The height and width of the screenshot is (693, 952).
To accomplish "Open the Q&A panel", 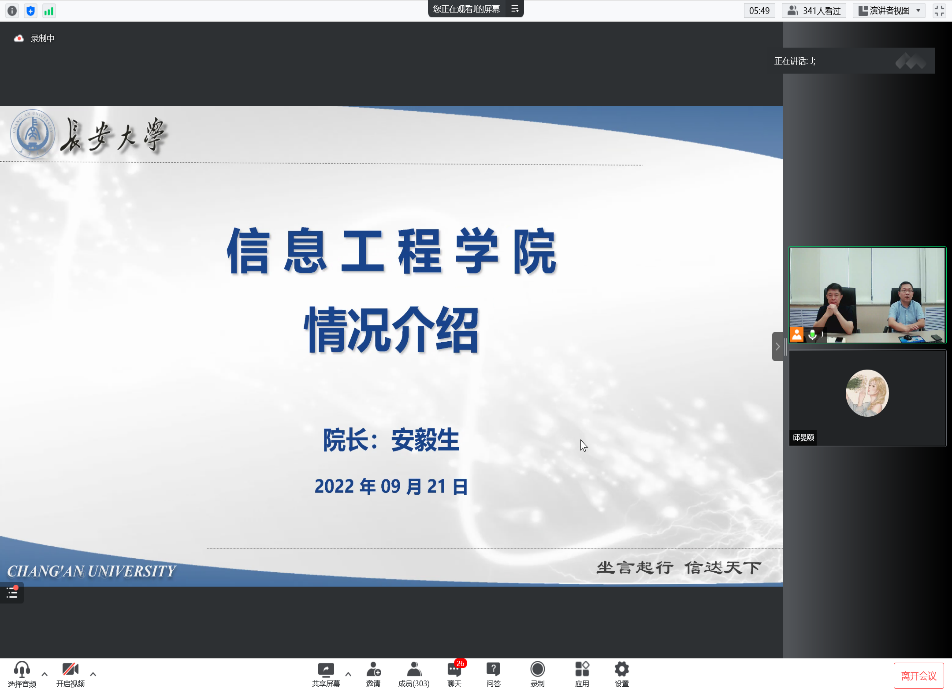I will (x=493, y=670).
